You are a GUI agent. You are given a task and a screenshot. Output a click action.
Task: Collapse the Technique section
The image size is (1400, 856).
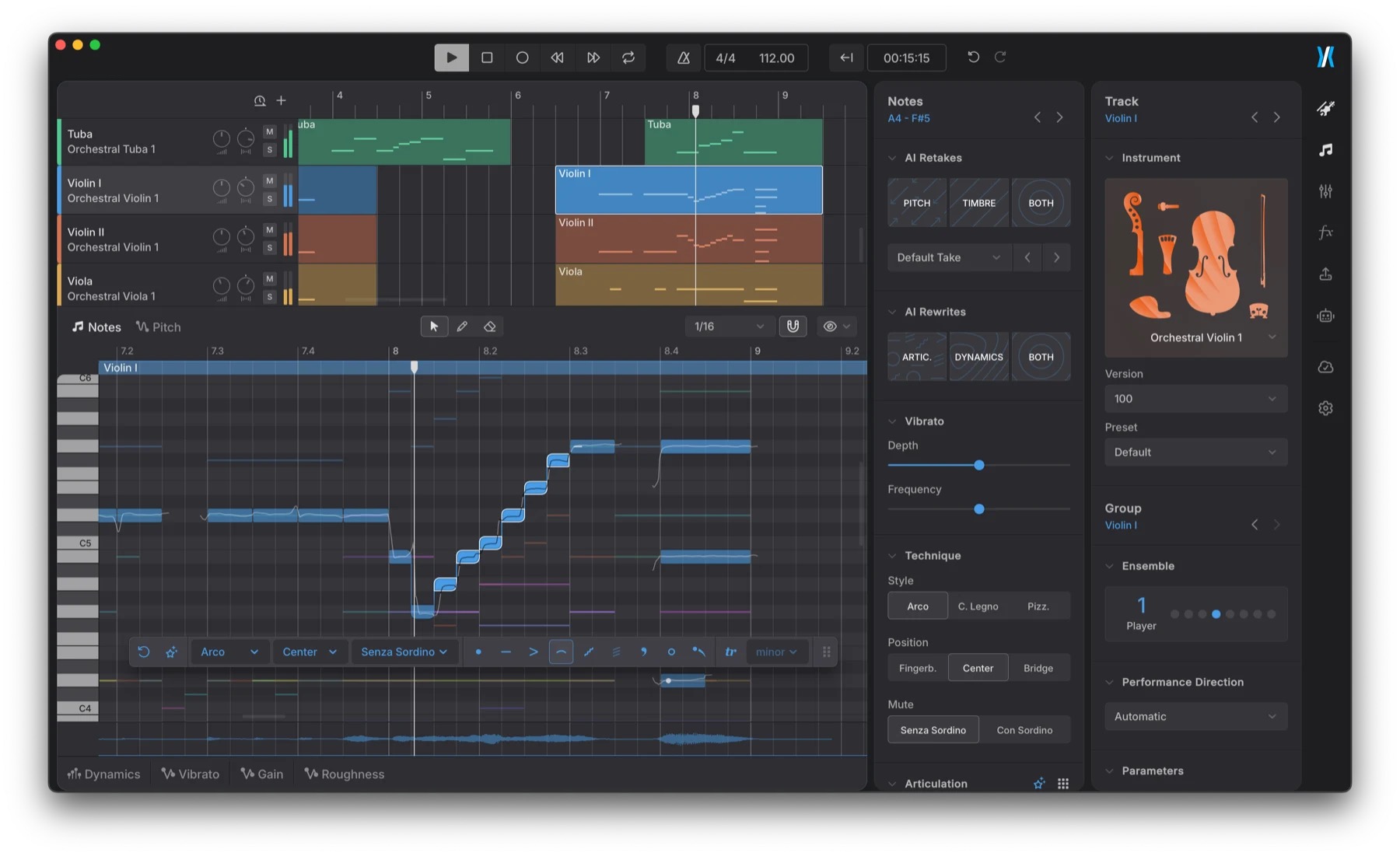click(892, 556)
